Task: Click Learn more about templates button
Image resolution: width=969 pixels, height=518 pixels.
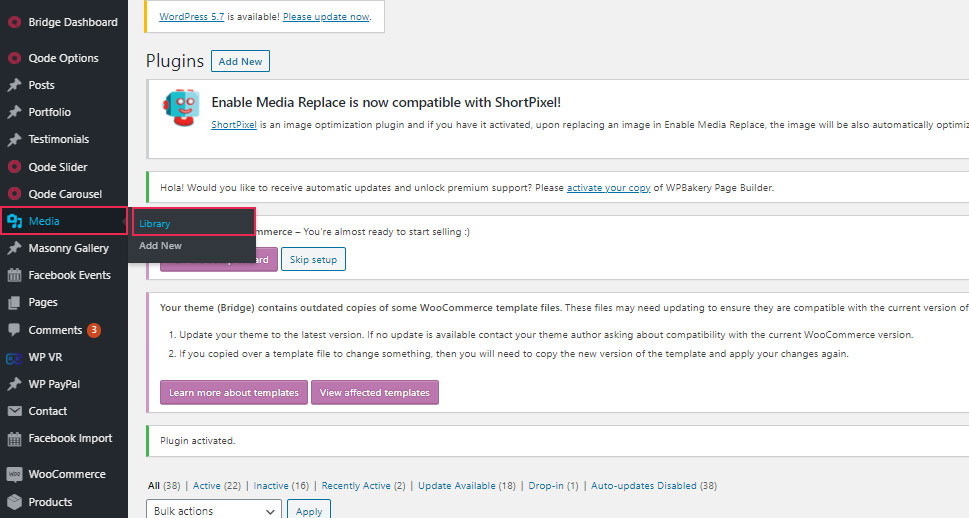Action: 234,393
